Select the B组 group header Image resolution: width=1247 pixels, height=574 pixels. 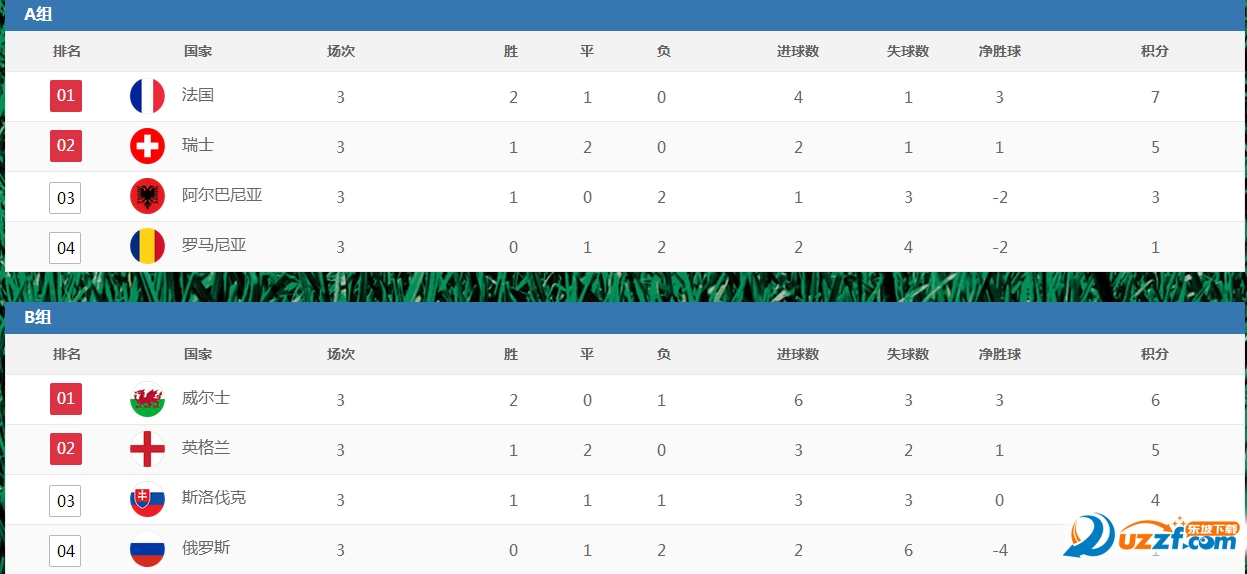tap(38, 317)
